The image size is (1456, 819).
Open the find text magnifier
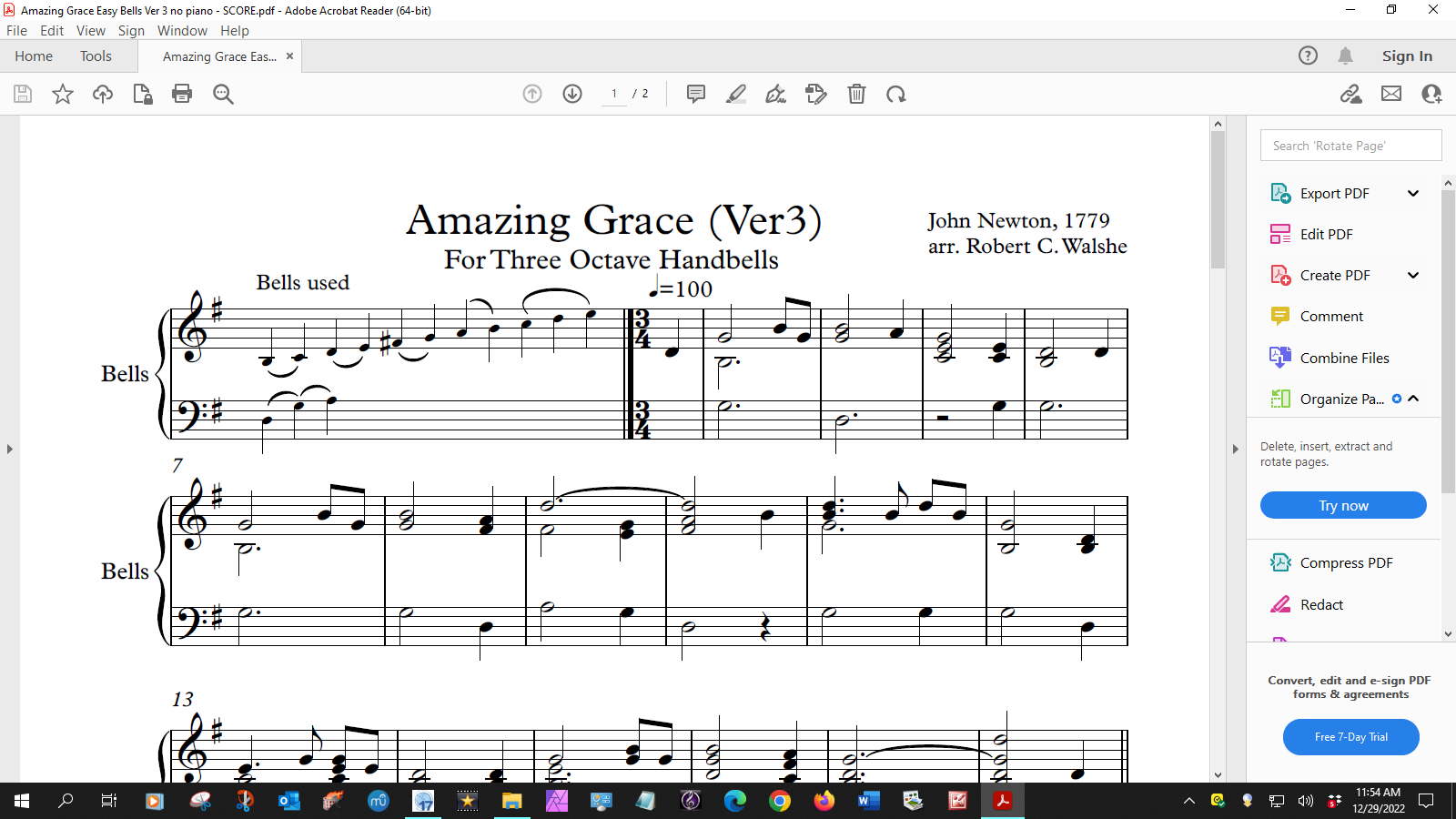click(223, 94)
